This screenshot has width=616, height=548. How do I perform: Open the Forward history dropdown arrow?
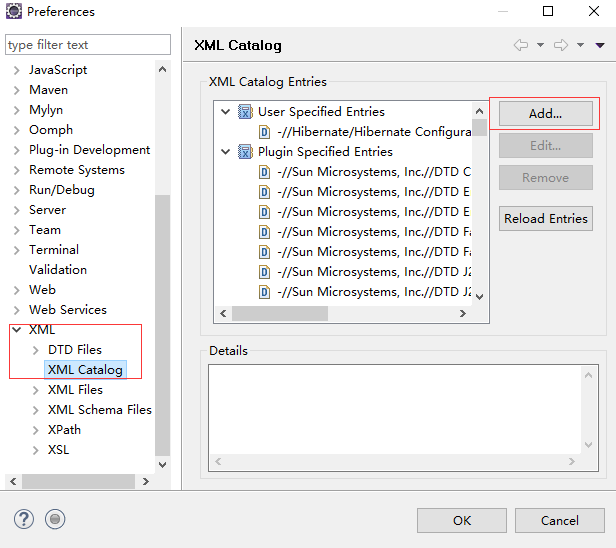click(x=580, y=45)
